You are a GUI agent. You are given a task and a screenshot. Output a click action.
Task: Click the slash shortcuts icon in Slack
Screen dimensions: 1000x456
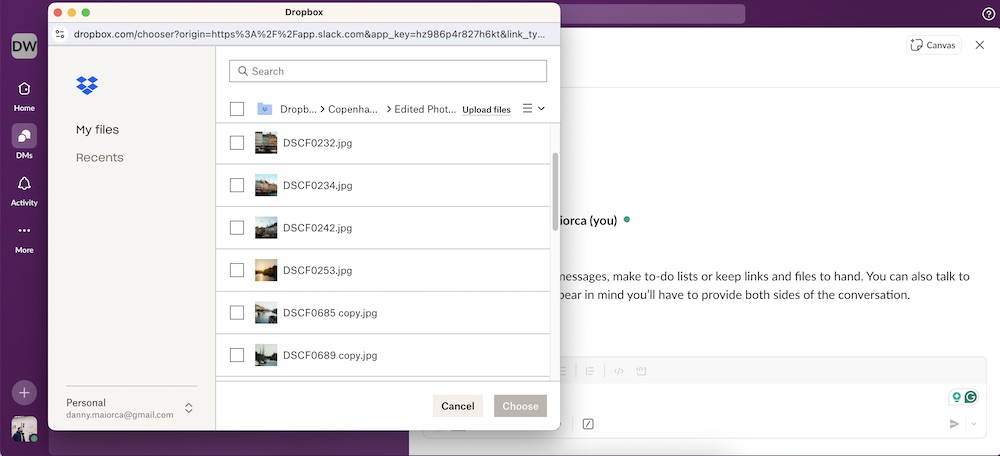tap(588, 423)
